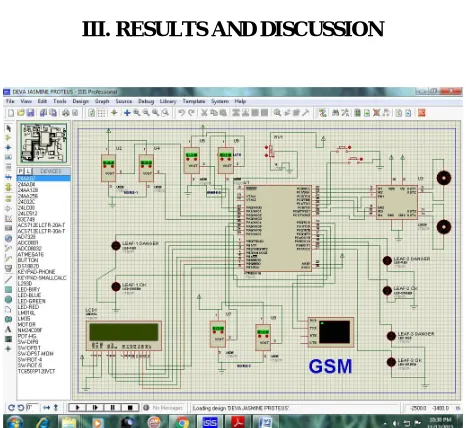Click the design overview thumbnail
This screenshot has height=428, width=466.
coord(44,143)
